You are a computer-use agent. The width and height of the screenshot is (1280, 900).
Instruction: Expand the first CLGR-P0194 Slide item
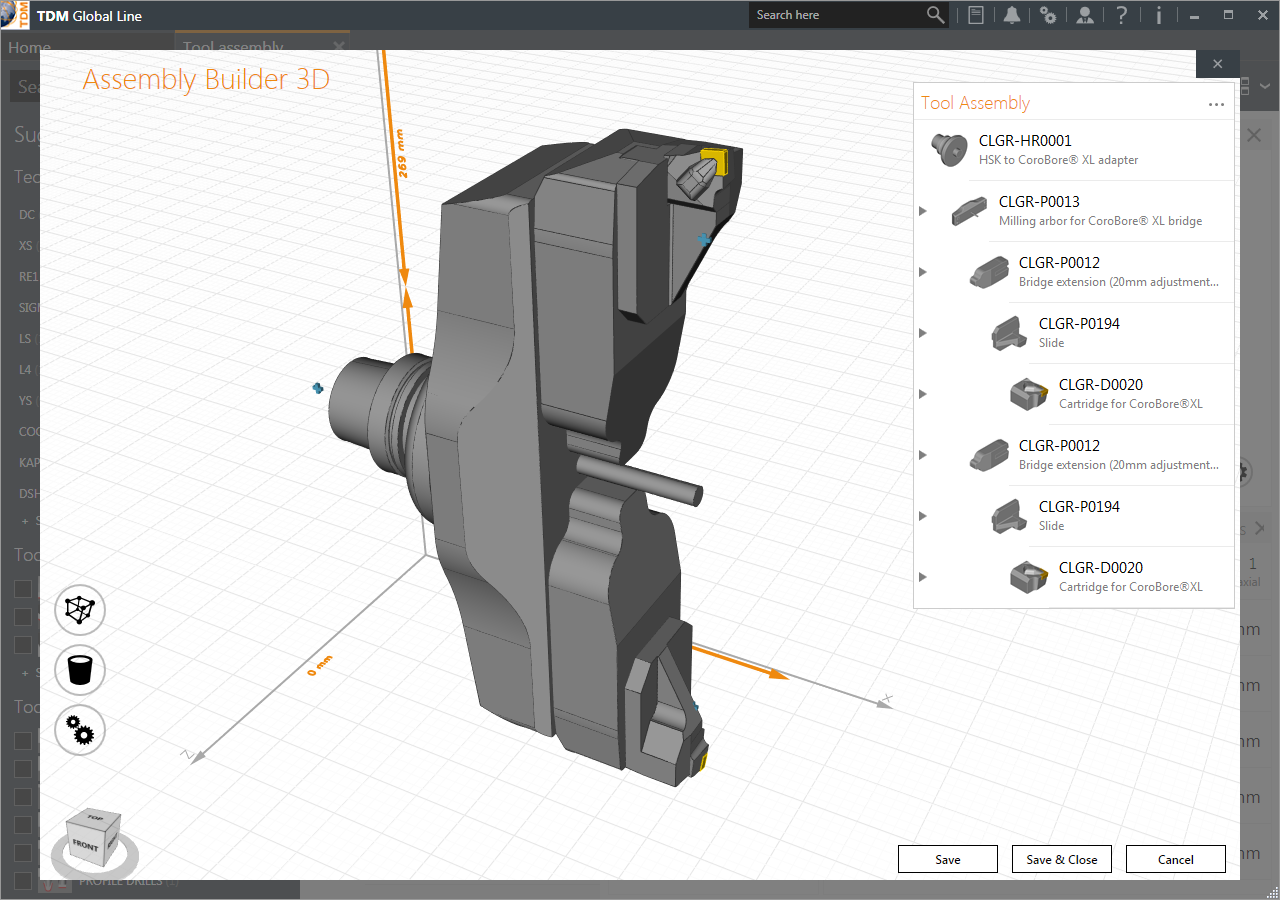coord(923,333)
